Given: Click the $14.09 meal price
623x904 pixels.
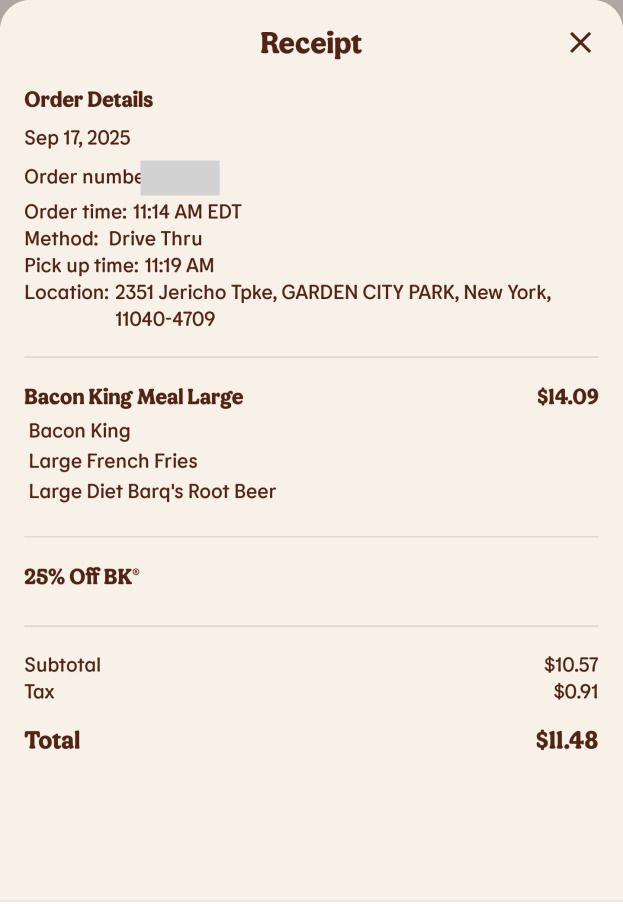Looking at the screenshot, I should (567, 397).
